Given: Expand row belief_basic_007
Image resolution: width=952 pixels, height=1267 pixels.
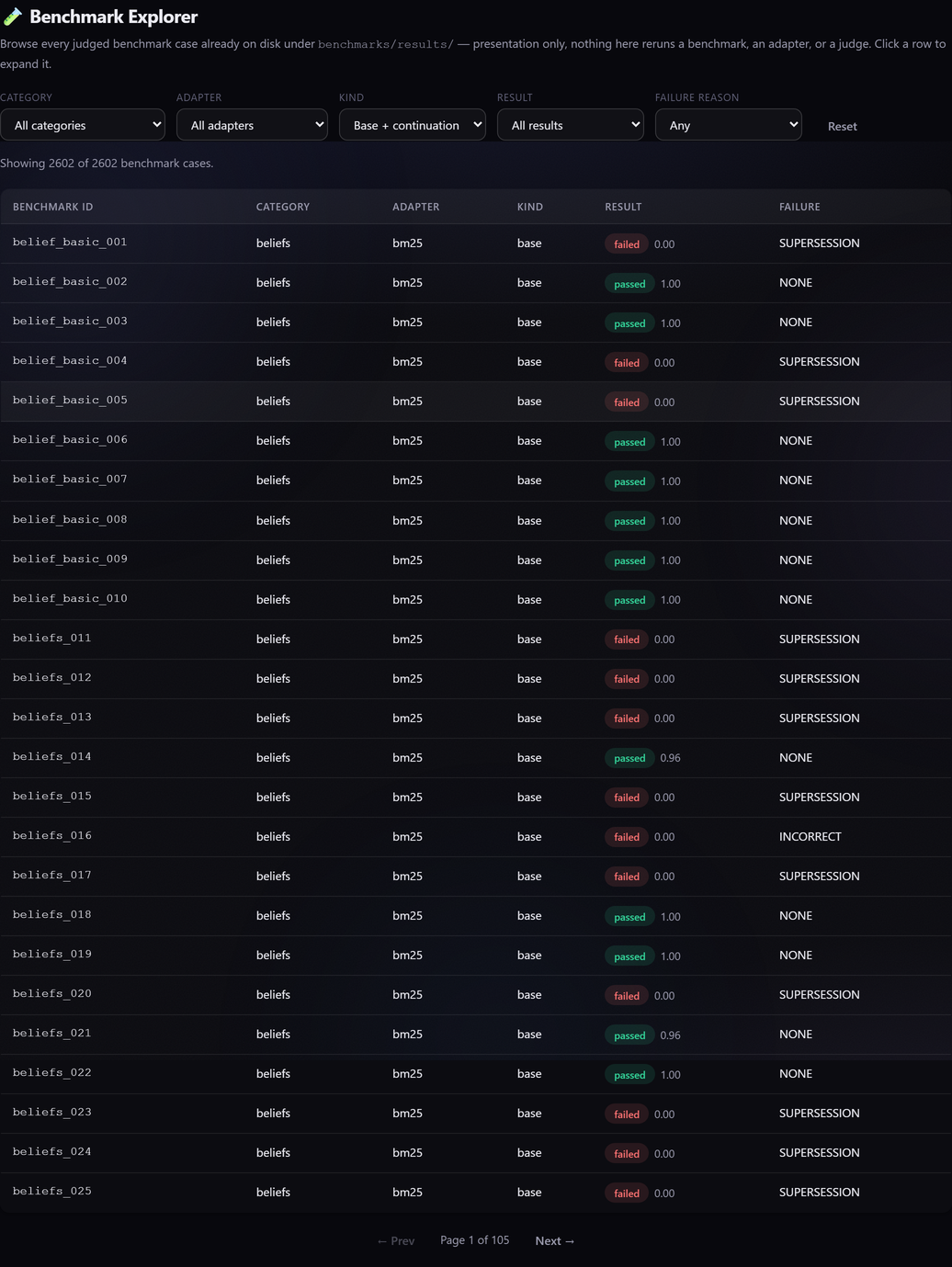Looking at the screenshot, I should (x=476, y=481).
